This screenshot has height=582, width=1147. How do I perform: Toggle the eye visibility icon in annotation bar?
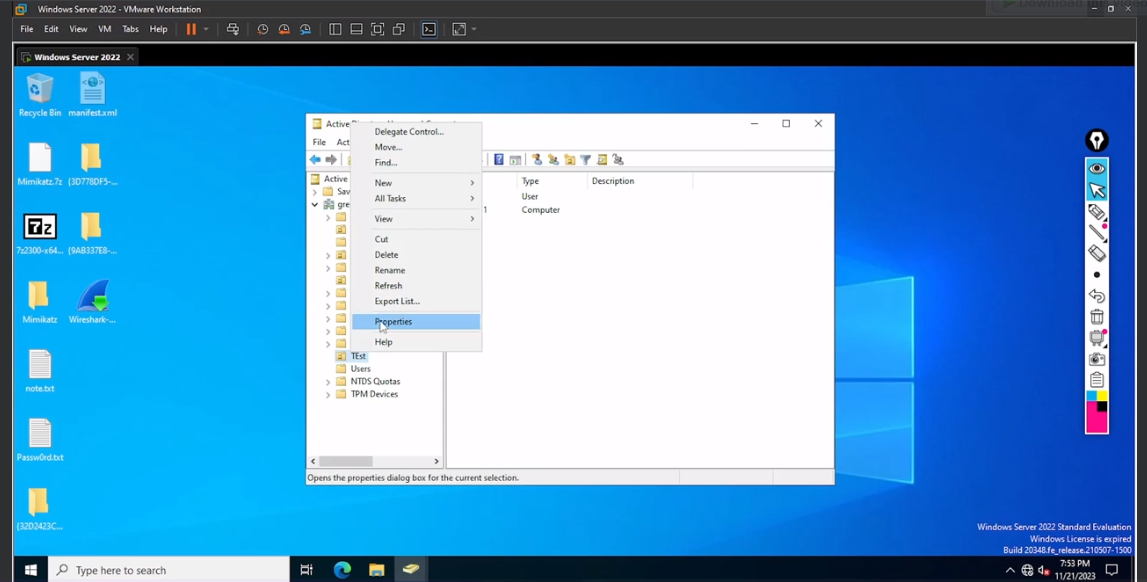(1097, 169)
